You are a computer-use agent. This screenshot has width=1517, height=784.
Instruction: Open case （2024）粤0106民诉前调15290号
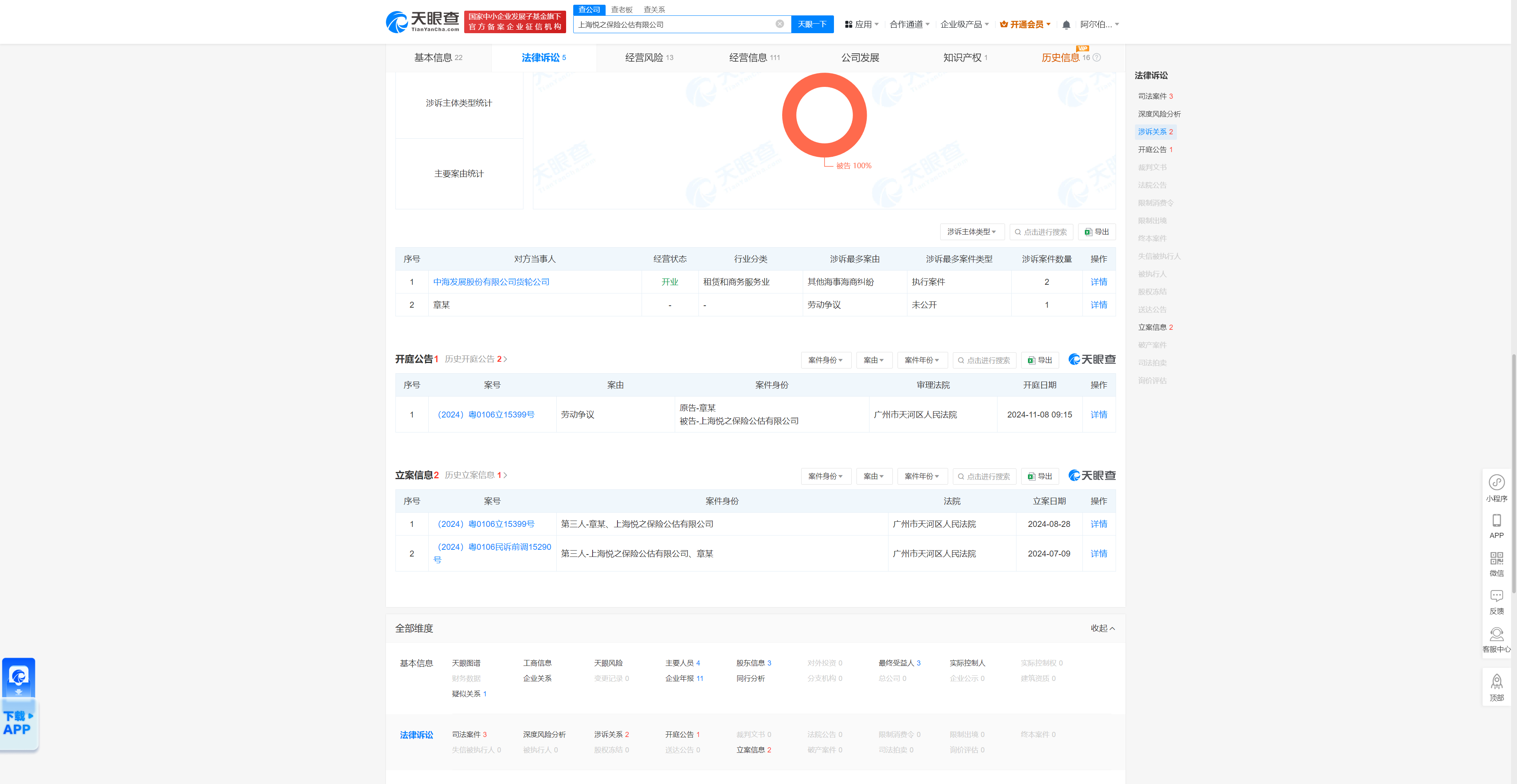492,553
